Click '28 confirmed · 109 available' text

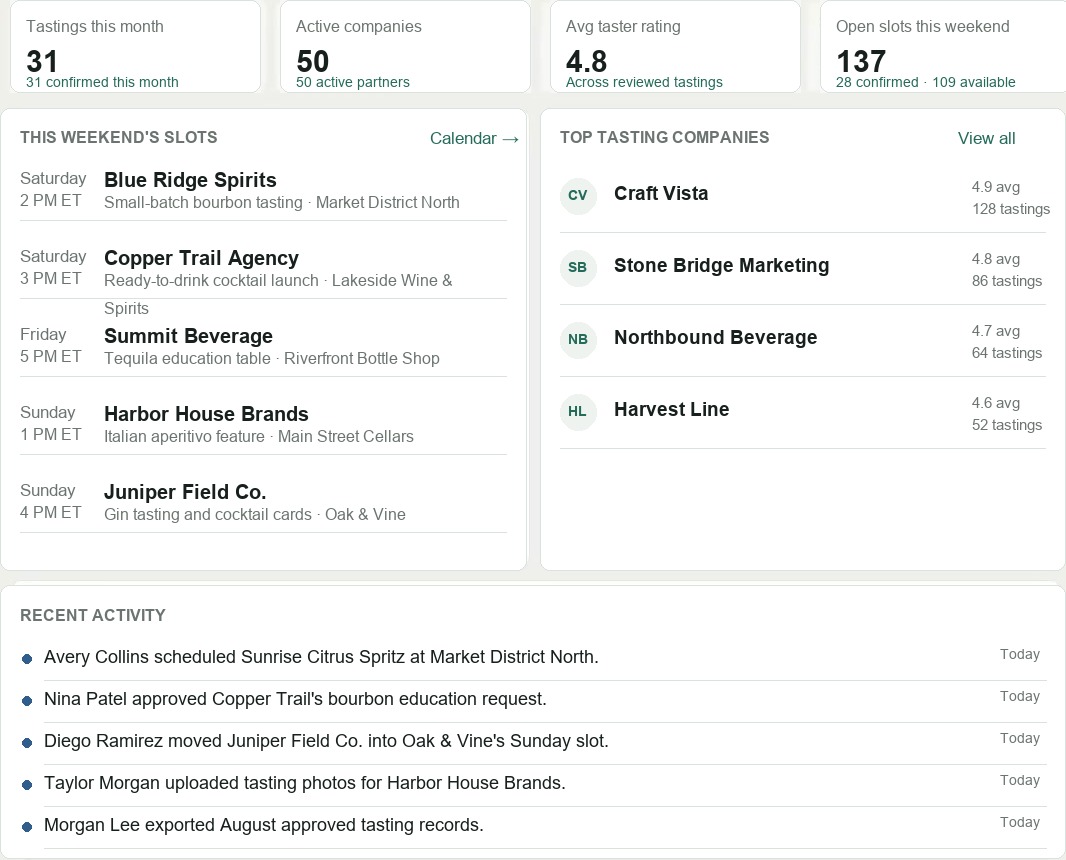(x=925, y=82)
